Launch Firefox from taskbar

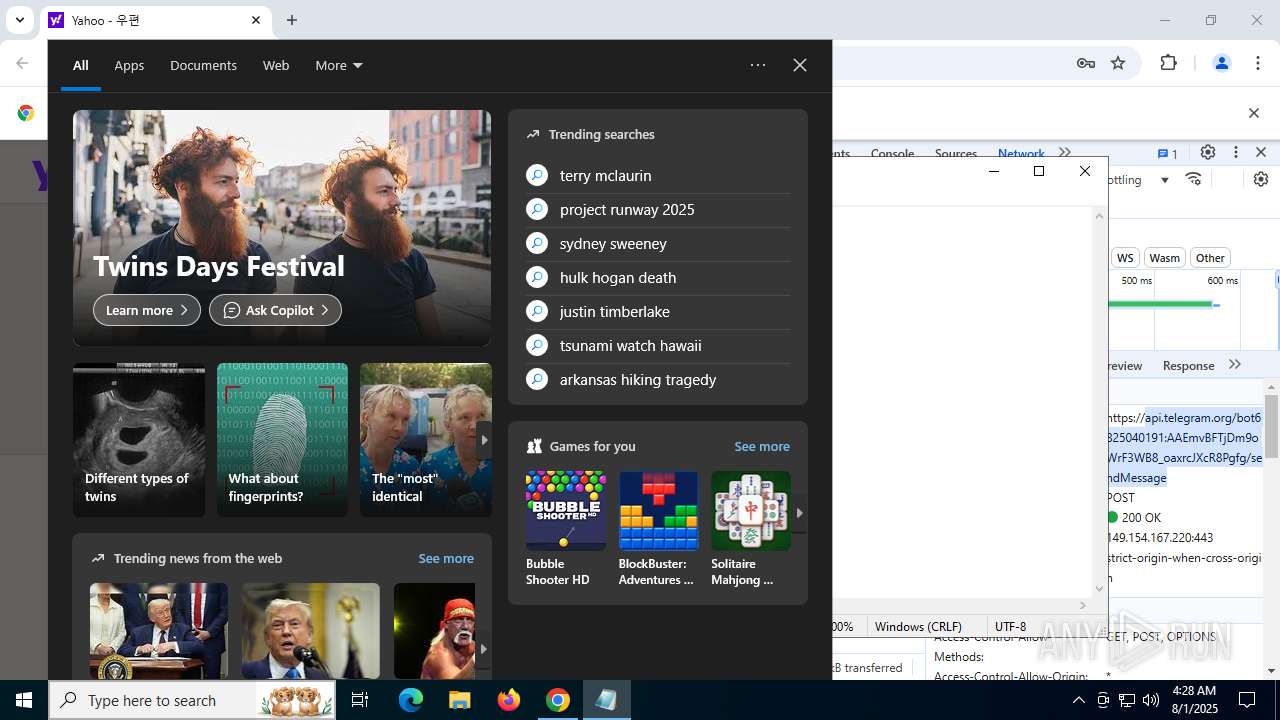509,700
